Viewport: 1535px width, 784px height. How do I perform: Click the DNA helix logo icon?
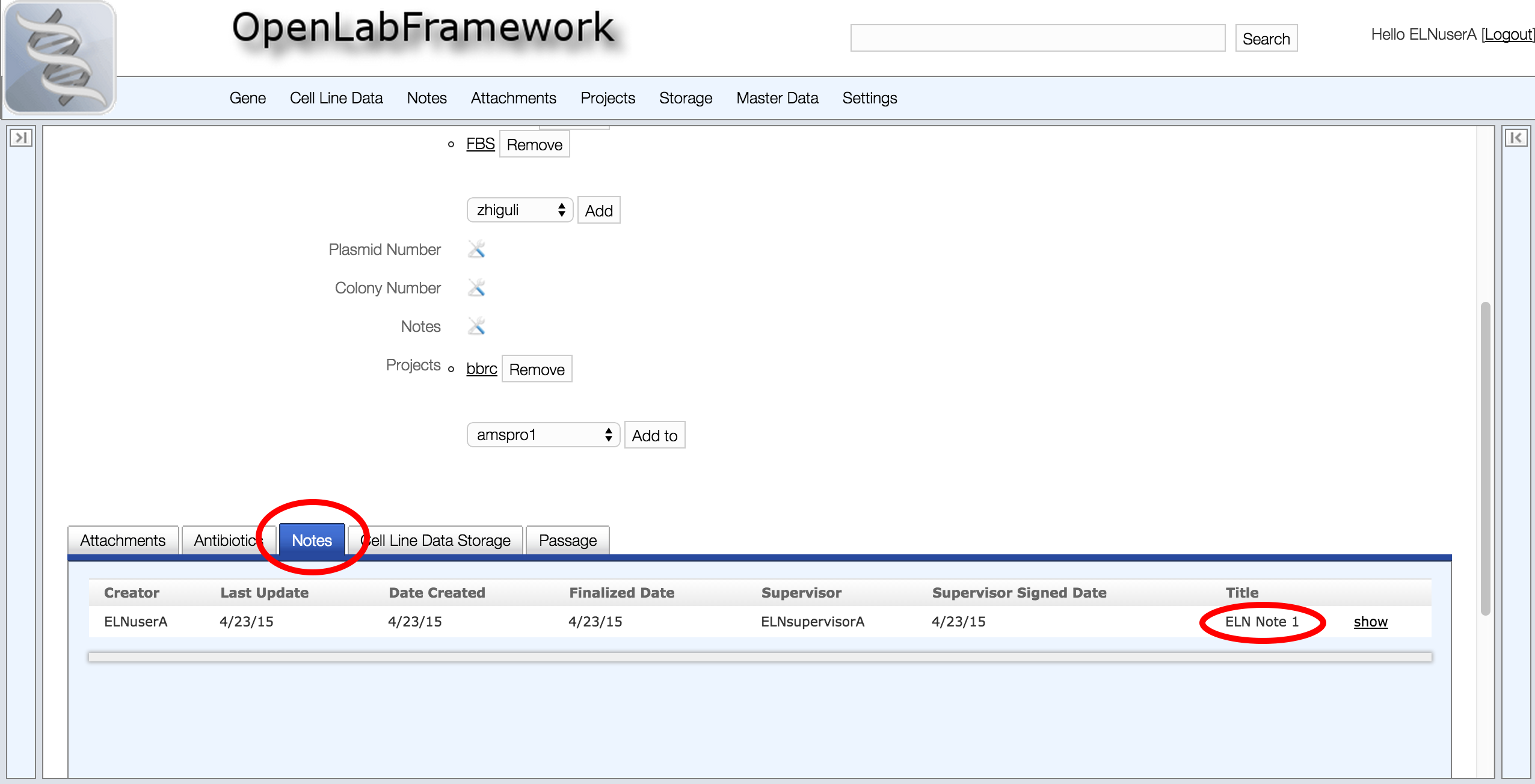(x=59, y=58)
